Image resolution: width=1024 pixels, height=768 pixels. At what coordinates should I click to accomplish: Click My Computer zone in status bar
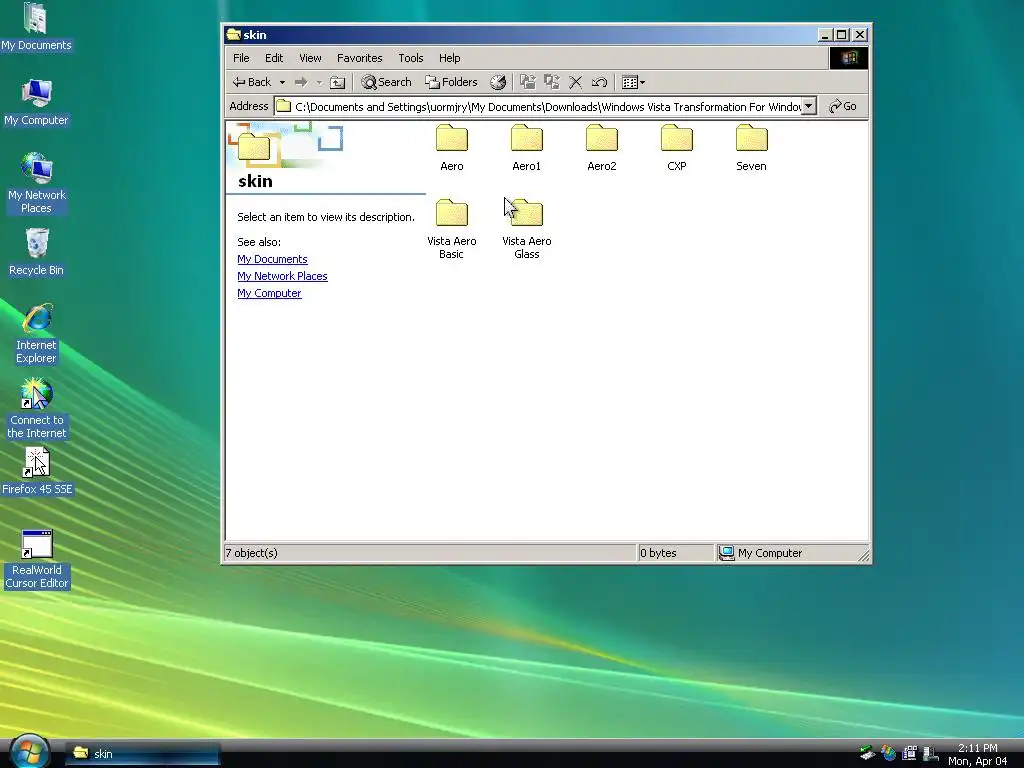761,553
